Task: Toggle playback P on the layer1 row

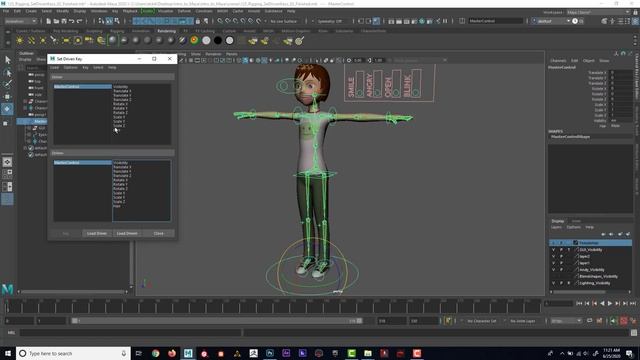Action: [561, 263]
